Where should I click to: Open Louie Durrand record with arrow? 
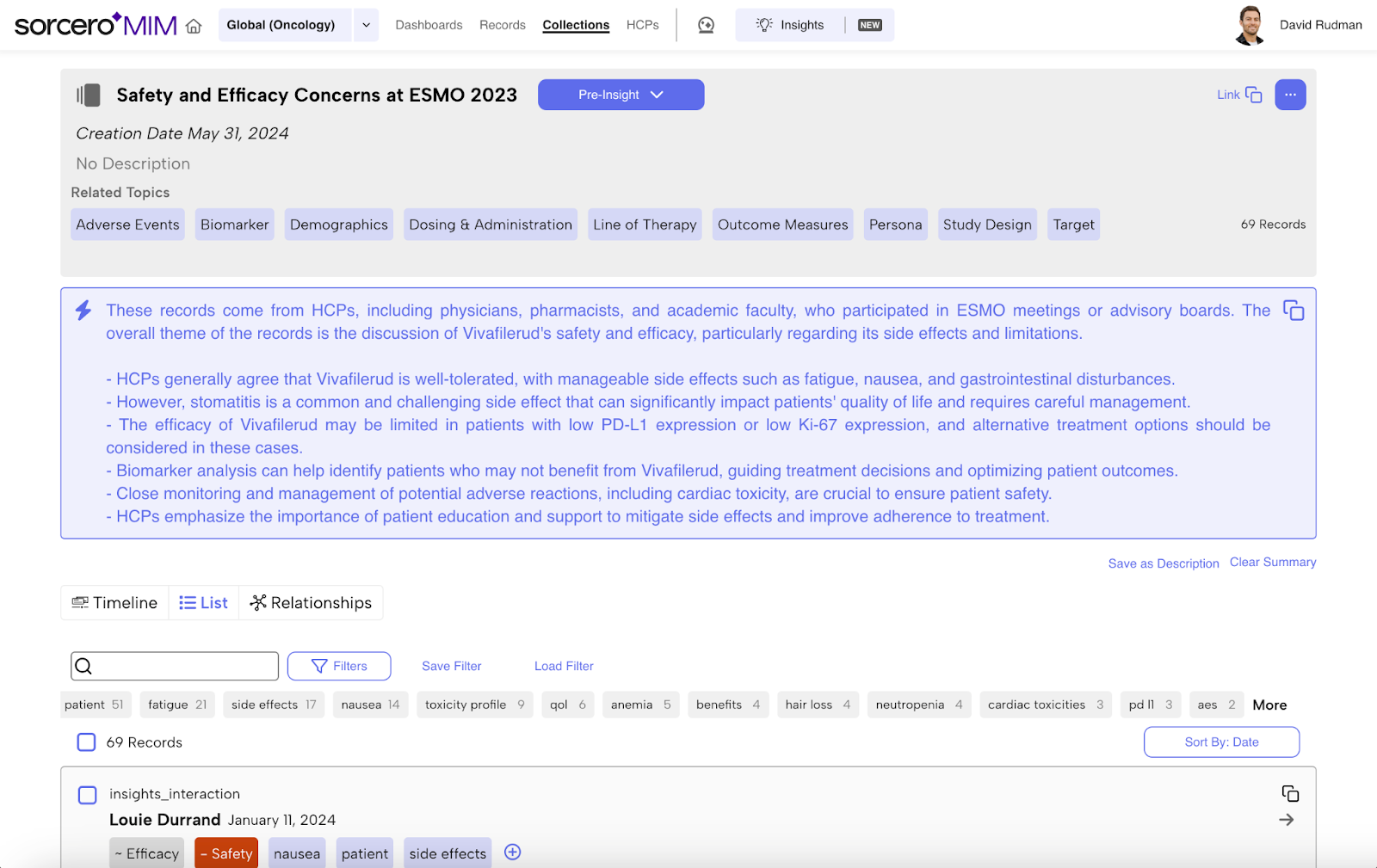[x=1287, y=820]
